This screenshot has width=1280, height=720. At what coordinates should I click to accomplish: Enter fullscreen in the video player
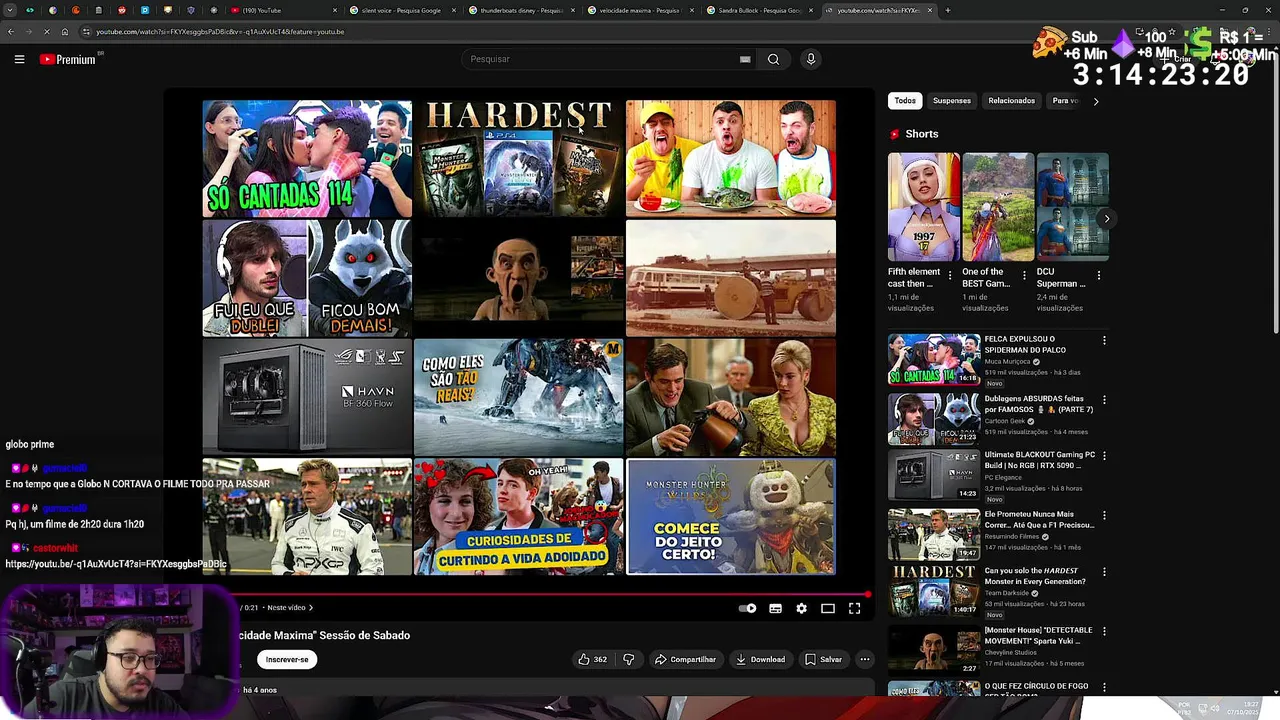pos(855,608)
